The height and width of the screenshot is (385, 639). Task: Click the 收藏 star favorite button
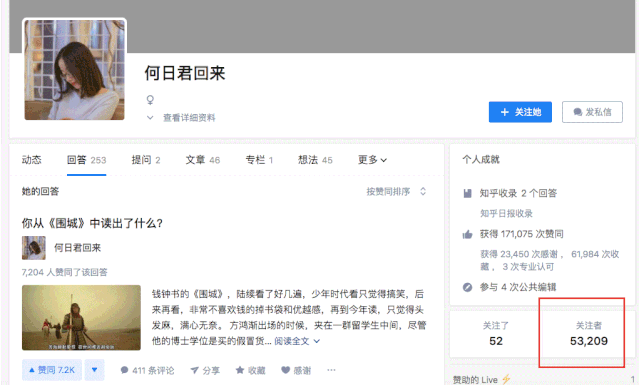pos(251,370)
